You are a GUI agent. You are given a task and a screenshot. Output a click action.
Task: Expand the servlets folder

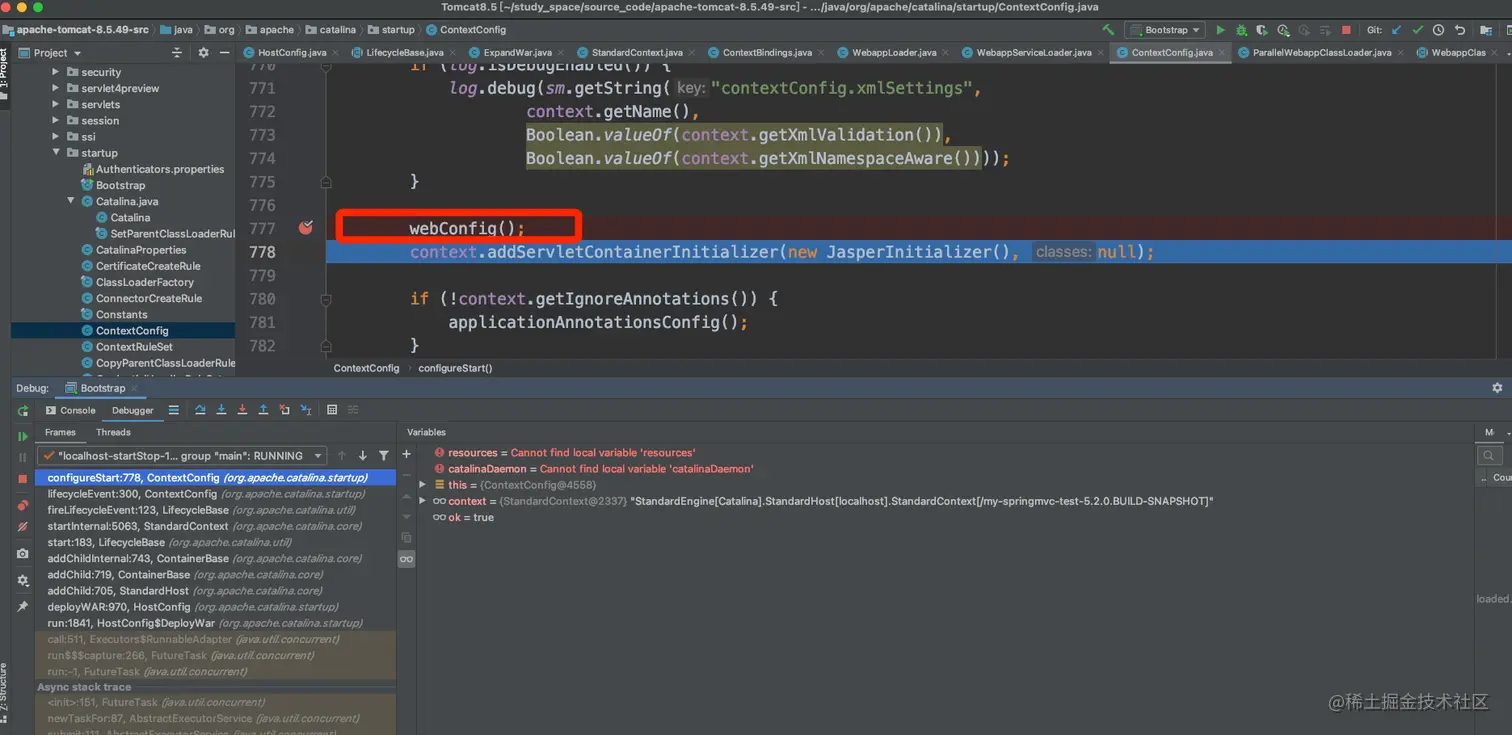(56, 104)
